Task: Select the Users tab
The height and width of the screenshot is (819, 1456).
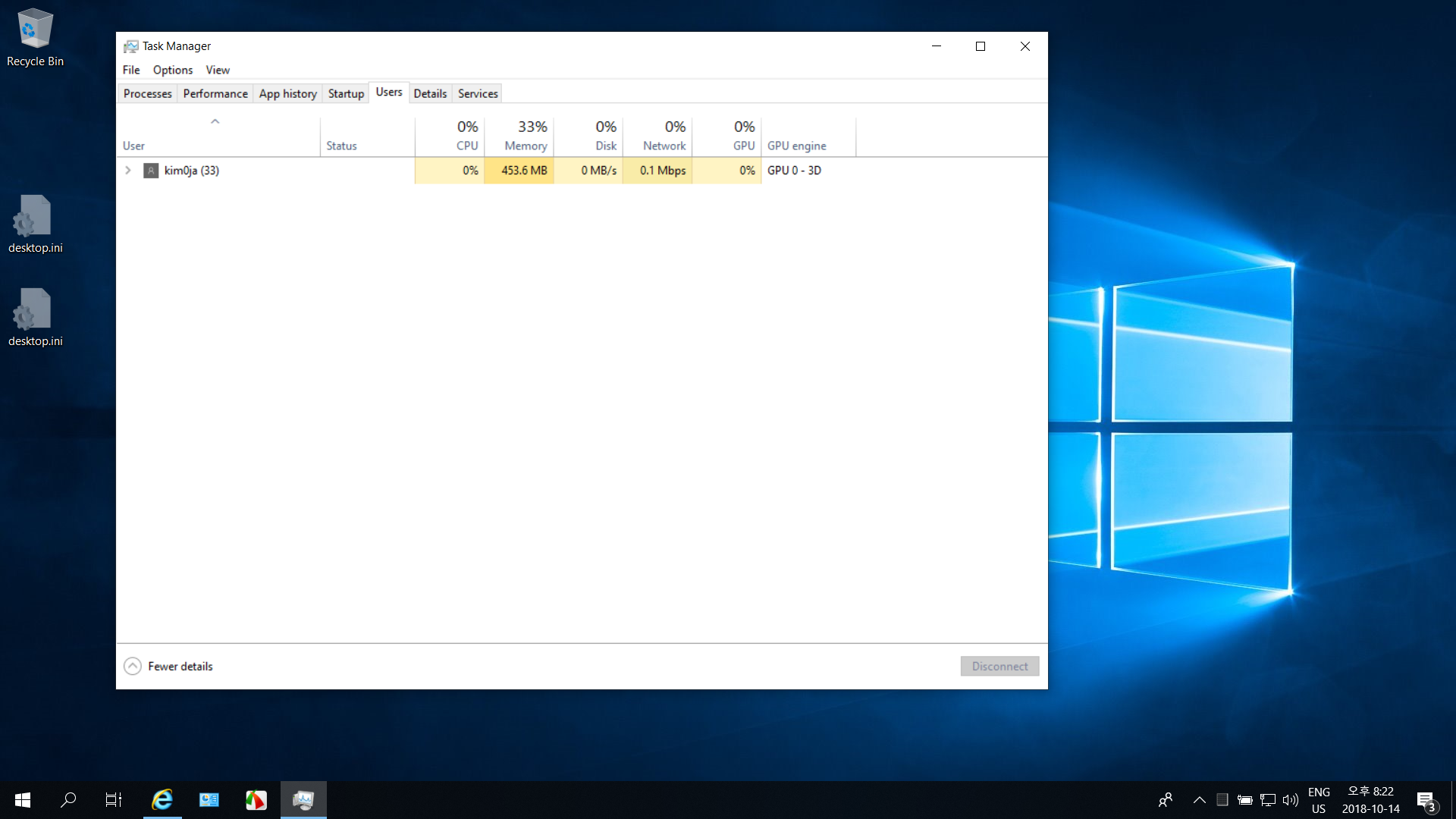Action: [x=389, y=92]
